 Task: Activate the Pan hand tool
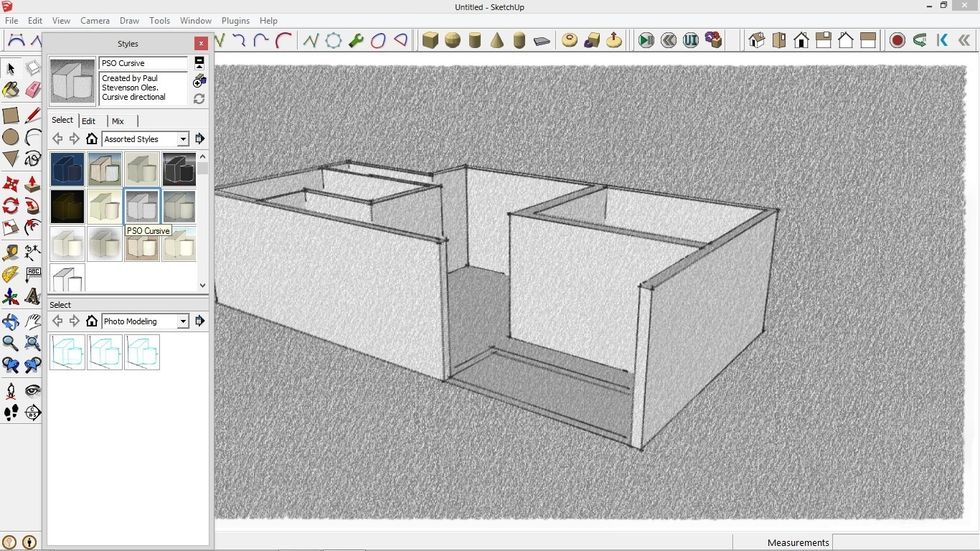[32, 322]
